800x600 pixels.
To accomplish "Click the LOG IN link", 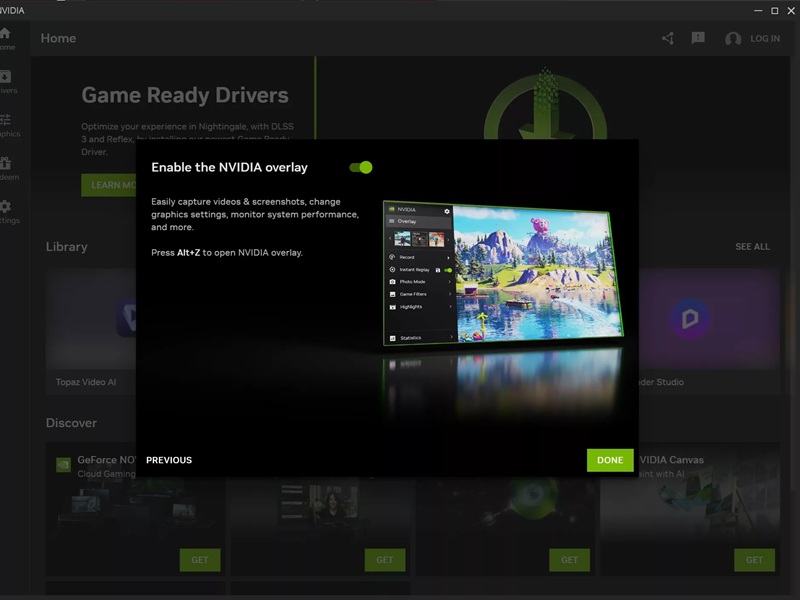I will coord(764,38).
